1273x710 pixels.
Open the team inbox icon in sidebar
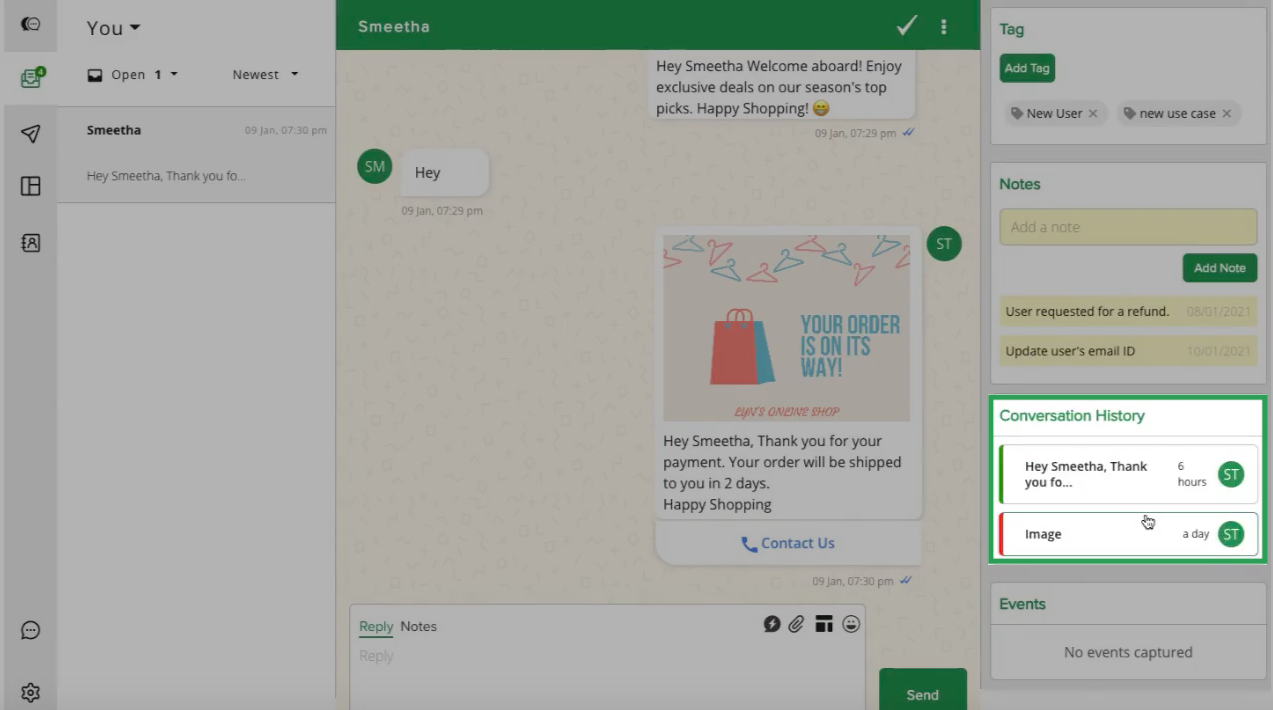pyautogui.click(x=31, y=78)
